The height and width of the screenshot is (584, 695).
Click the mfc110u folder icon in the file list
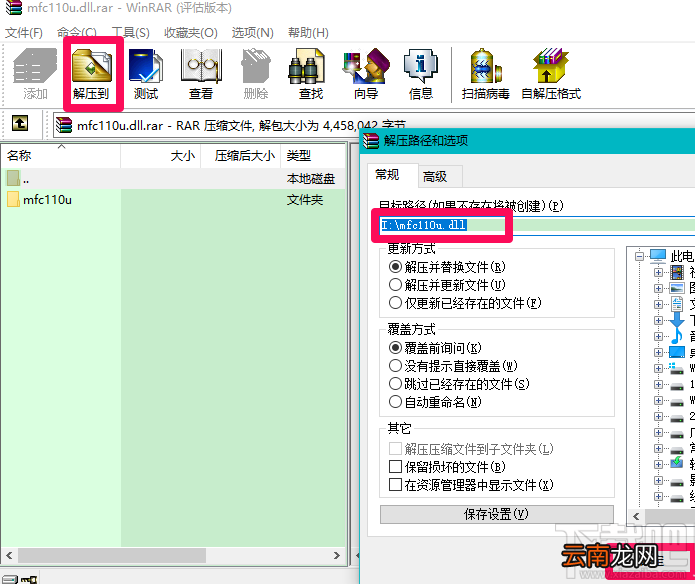(x=13, y=199)
